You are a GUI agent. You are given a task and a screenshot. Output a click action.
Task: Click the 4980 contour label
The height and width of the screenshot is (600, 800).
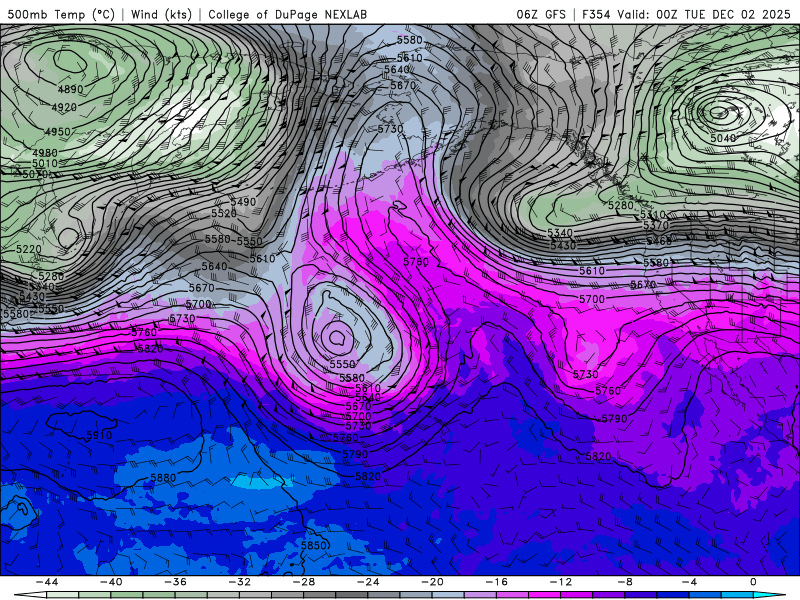(x=45, y=153)
